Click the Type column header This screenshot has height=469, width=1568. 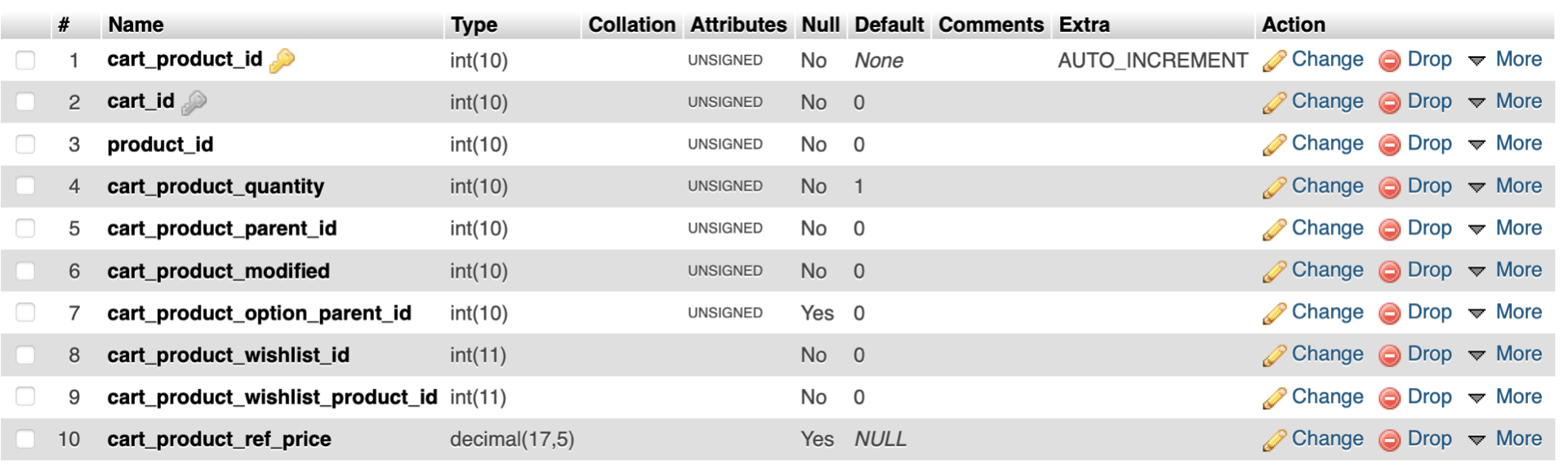[x=474, y=25]
